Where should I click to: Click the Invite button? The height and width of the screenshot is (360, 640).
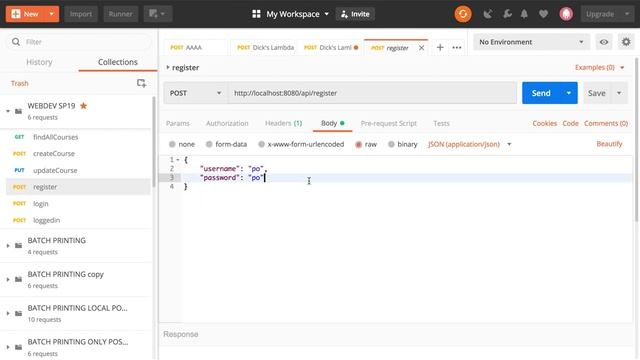355,14
